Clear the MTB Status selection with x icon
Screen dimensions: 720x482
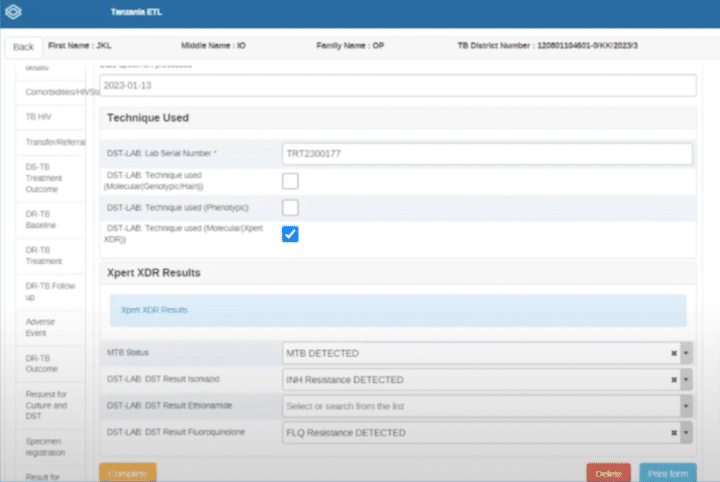click(x=674, y=353)
